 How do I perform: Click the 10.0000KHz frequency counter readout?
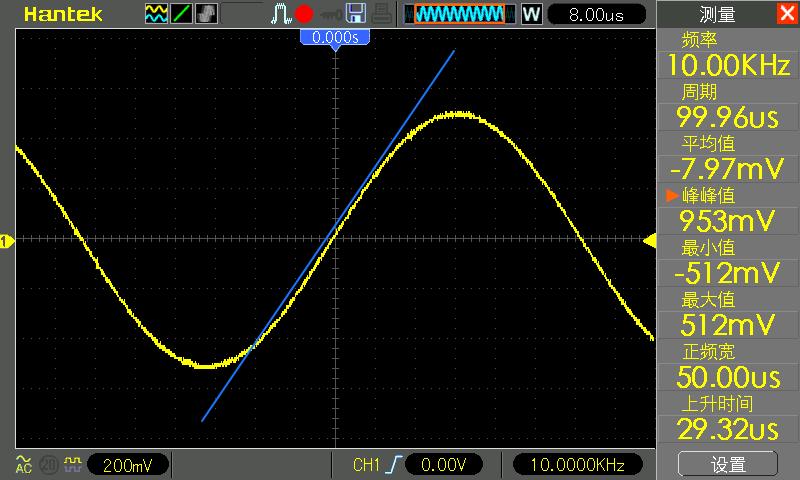(x=578, y=465)
